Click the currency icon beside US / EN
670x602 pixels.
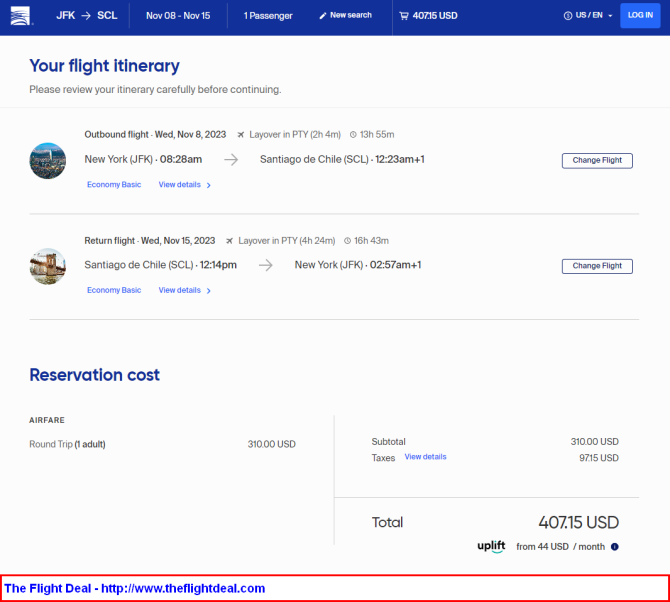[x=567, y=16]
